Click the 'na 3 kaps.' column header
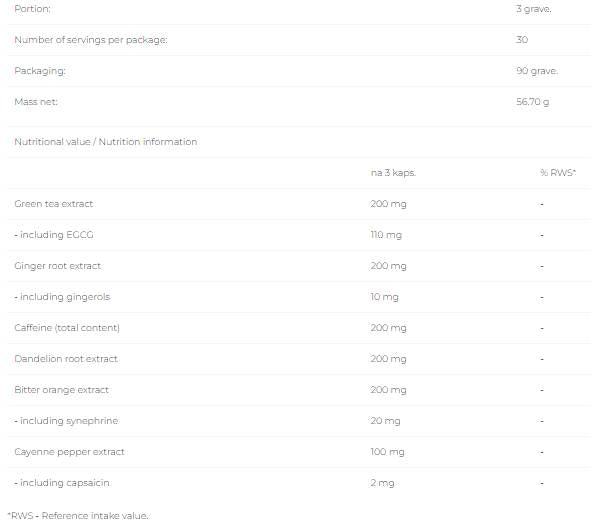Screen dimensions: 591x530 tap(393, 173)
